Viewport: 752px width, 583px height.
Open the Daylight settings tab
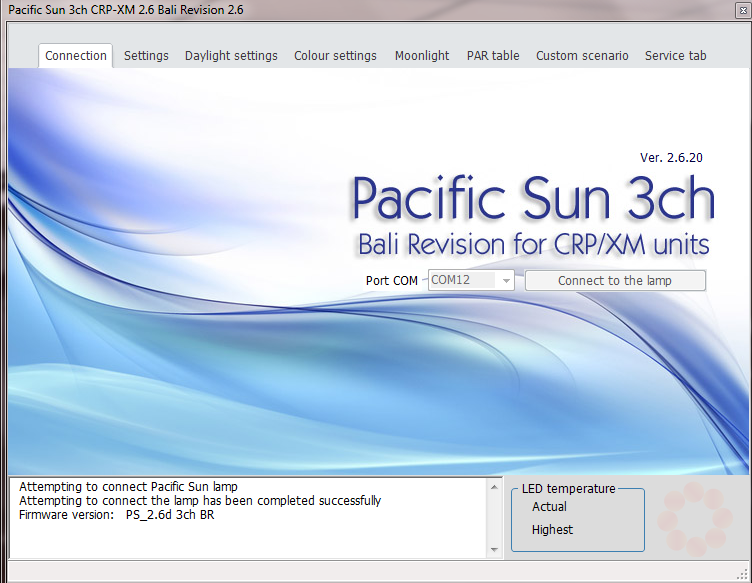click(x=231, y=56)
